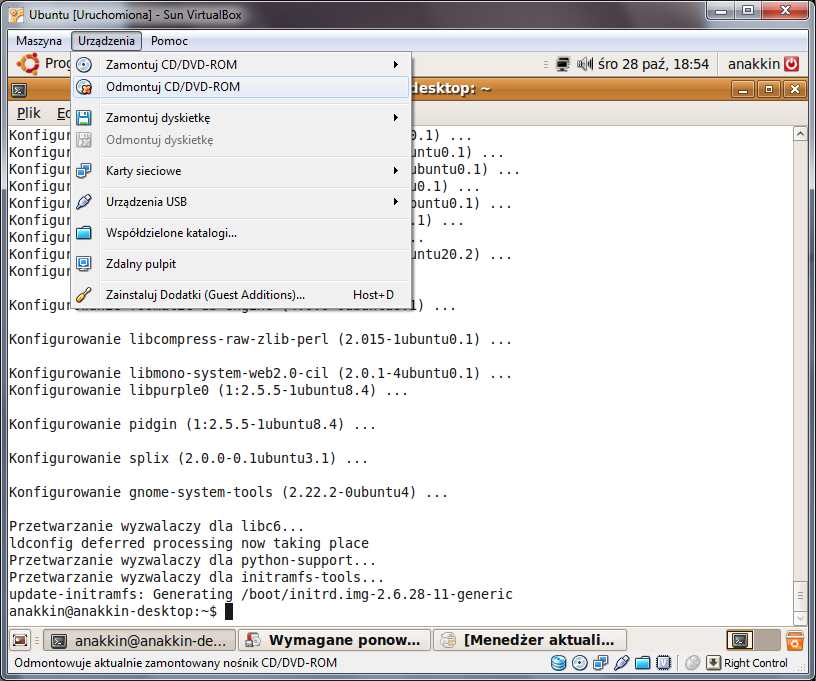Click the line Konfigurowanie pidgin

coord(192,425)
